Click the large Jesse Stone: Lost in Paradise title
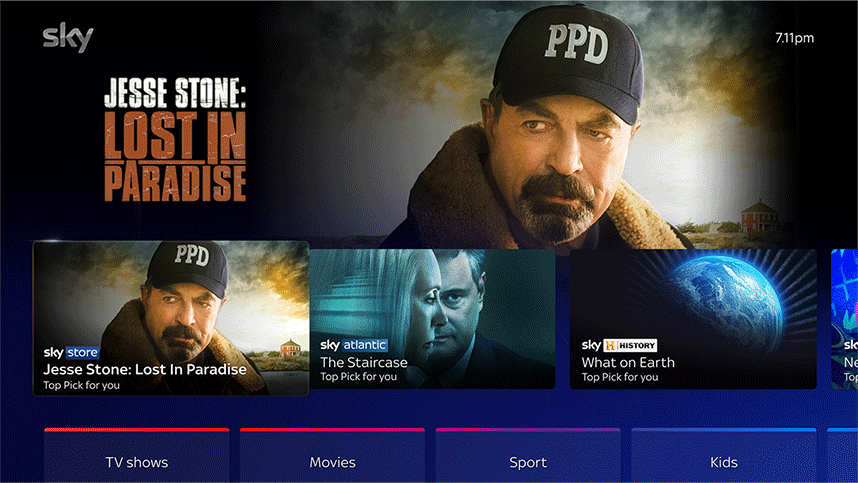 click(x=175, y=139)
